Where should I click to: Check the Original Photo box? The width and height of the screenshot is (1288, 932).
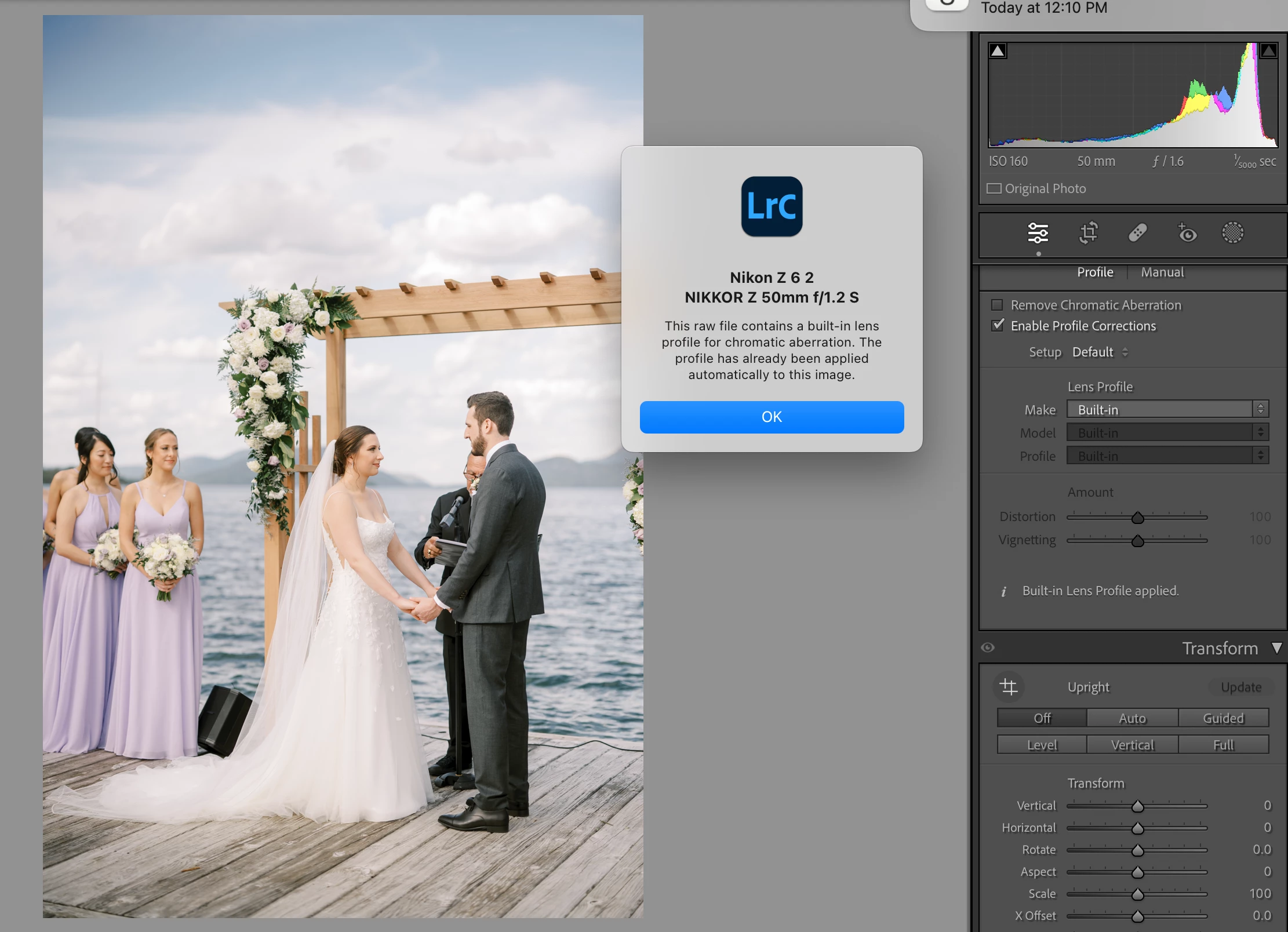coord(994,188)
